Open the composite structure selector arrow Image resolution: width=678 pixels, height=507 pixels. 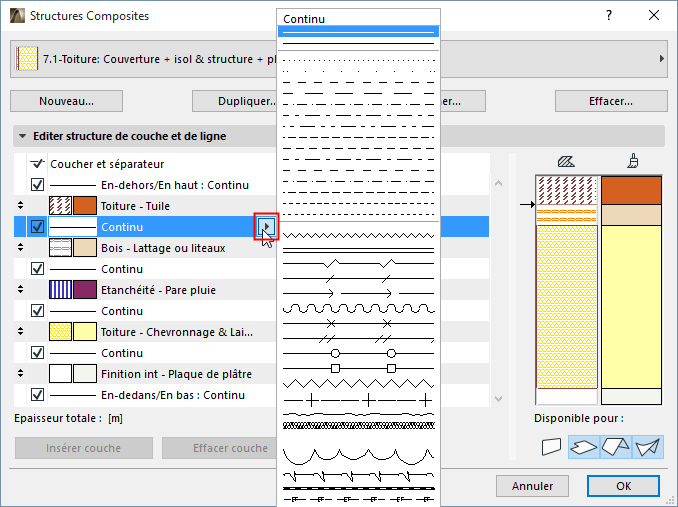click(x=662, y=58)
